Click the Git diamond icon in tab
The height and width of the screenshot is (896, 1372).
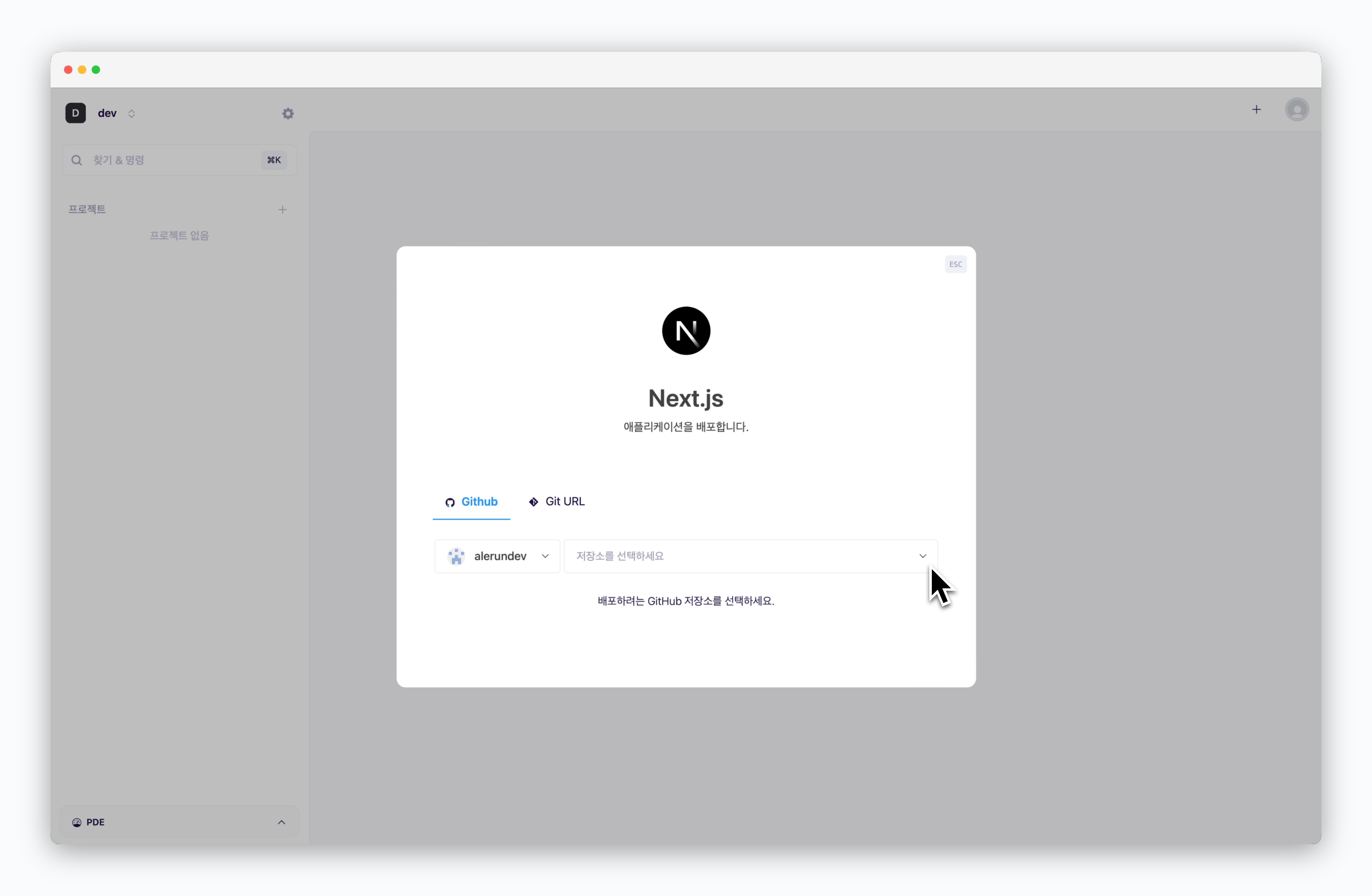533,502
